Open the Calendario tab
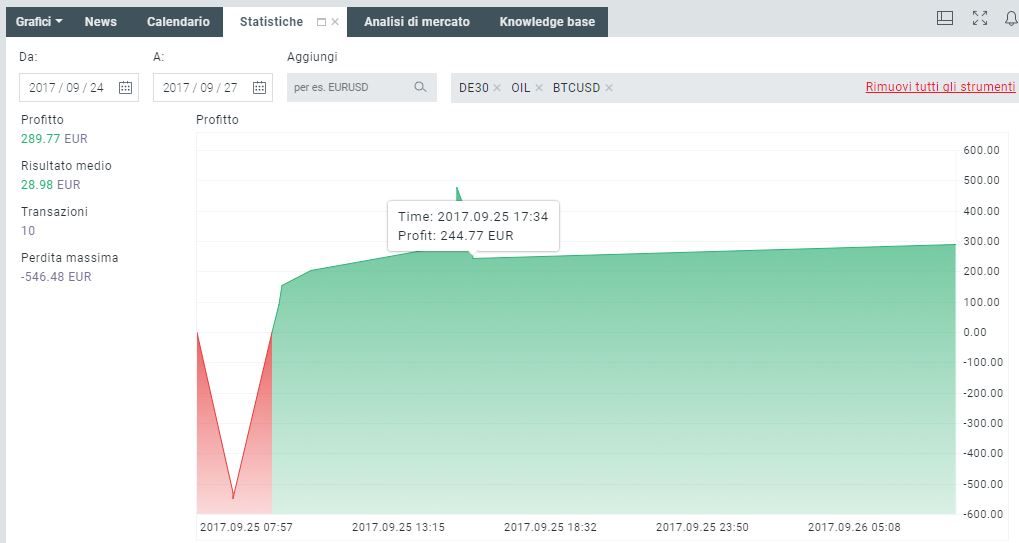The width and height of the screenshot is (1019, 543). (x=178, y=22)
